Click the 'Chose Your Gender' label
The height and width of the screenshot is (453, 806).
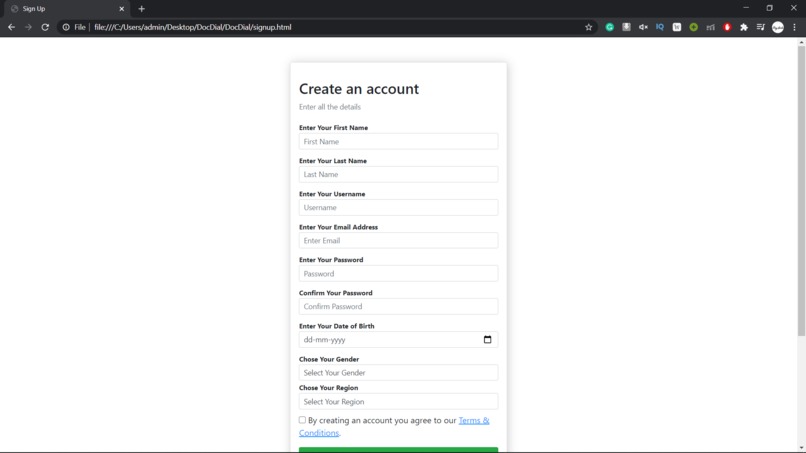(329, 359)
